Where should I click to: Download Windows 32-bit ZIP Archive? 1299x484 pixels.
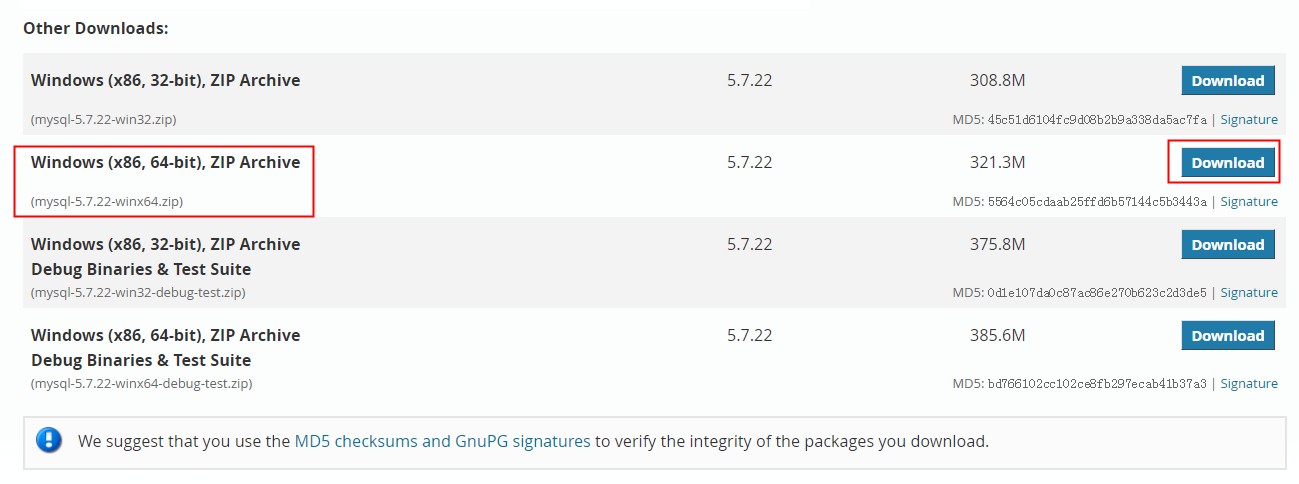tap(1228, 81)
